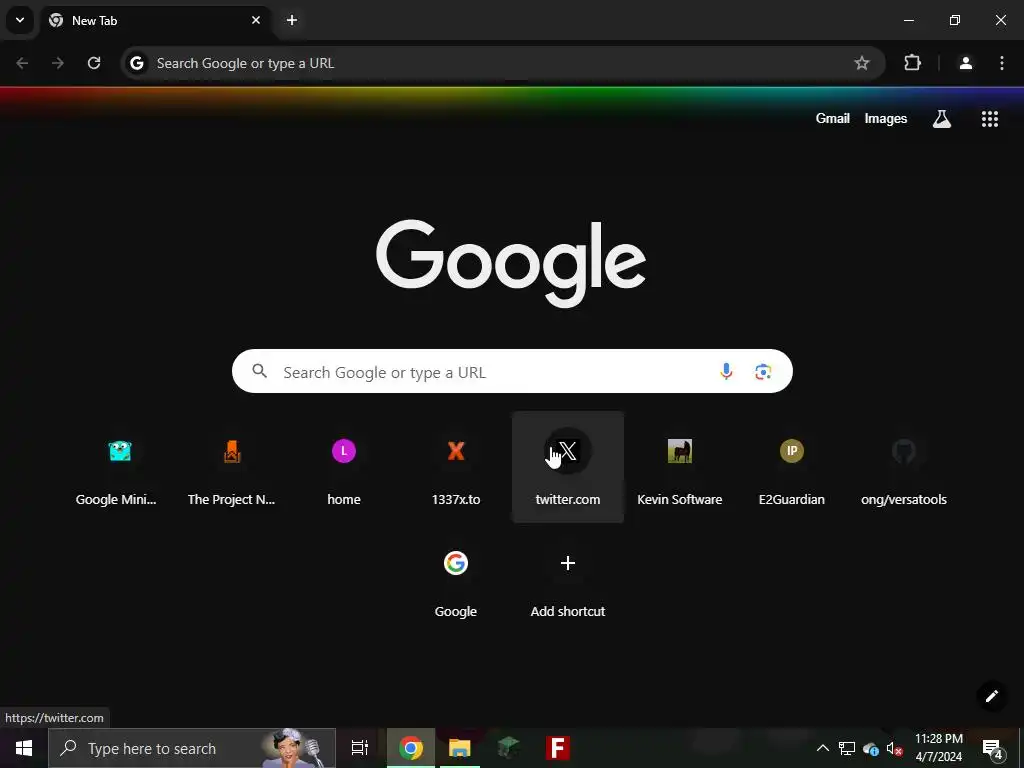
Task: Open the Google shortcut tile
Action: 456,579
